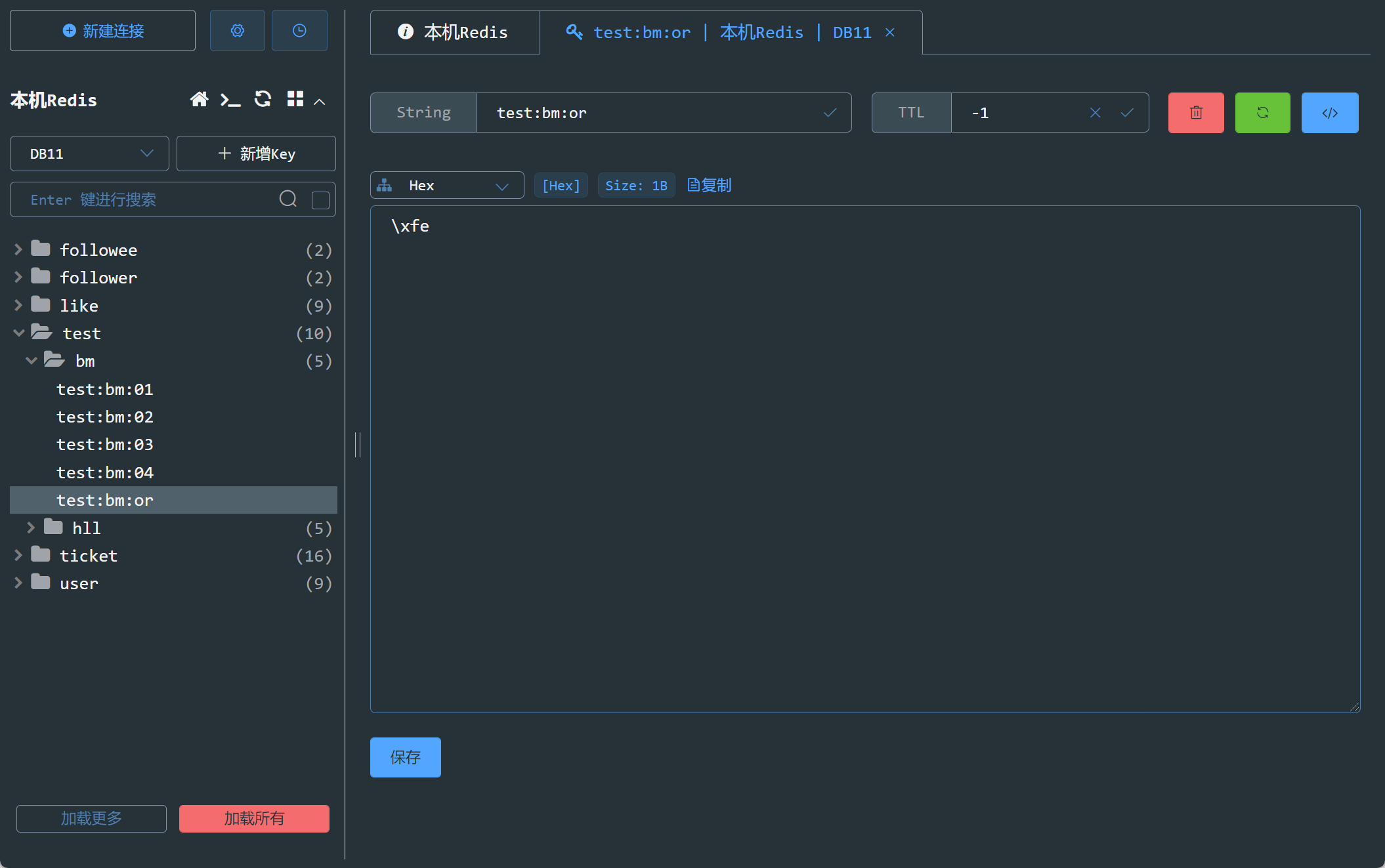Confirm TTL change check mark
Viewport: 1385px width, 868px height.
pos(1127,113)
